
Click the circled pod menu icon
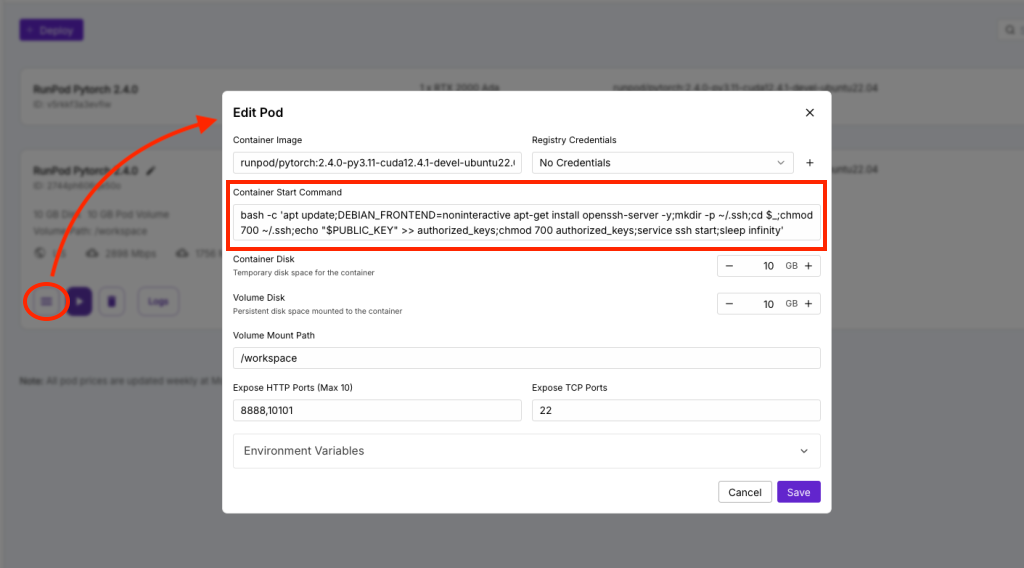click(x=46, y=301)
